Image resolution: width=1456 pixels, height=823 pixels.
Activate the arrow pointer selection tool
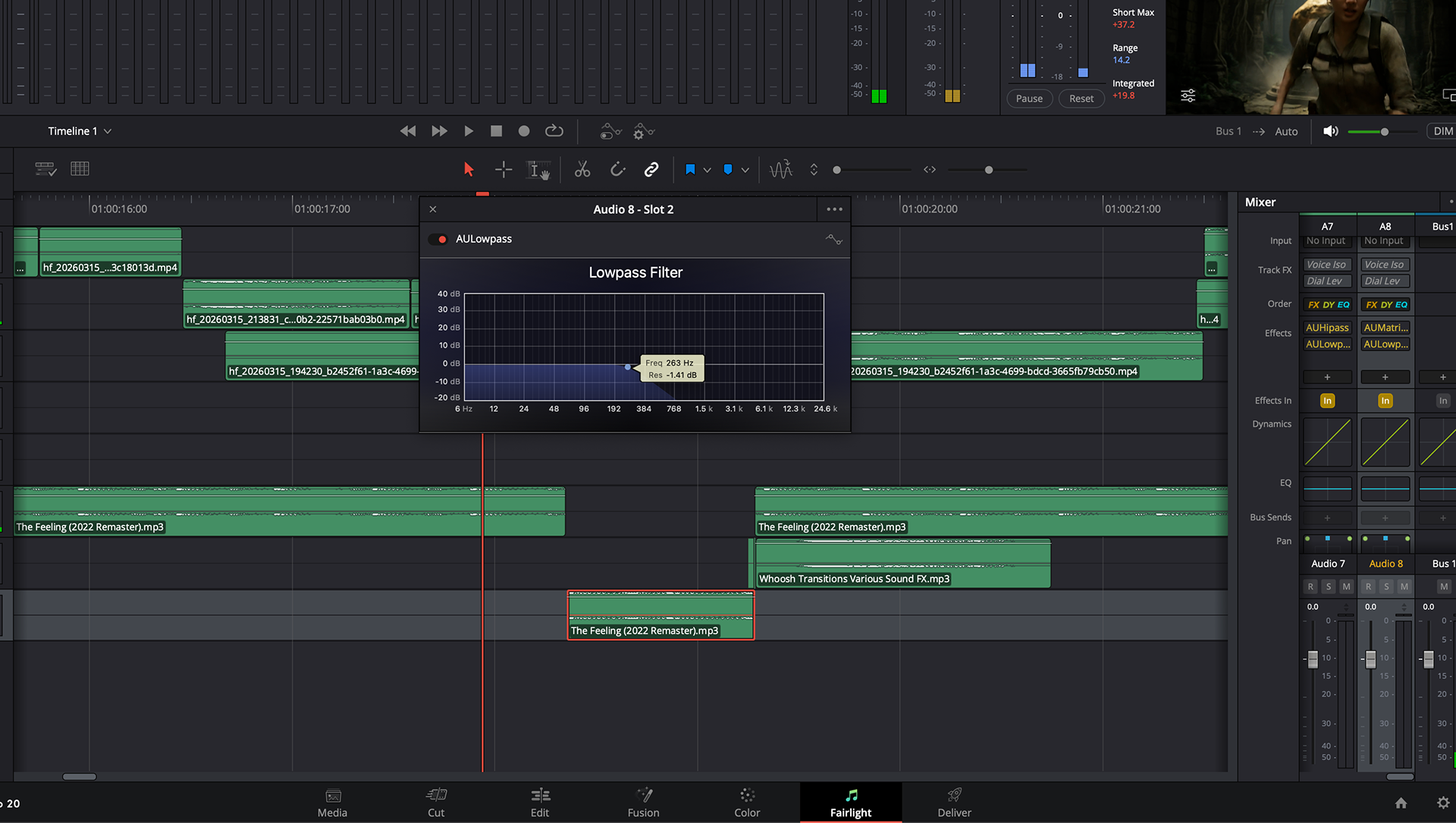click(x=469, y=170)
